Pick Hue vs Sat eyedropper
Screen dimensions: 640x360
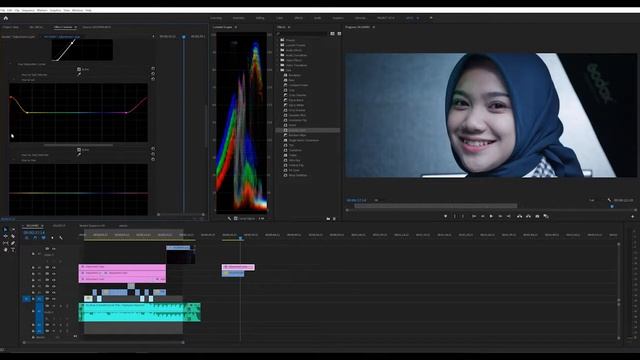(x=79, y=75)
